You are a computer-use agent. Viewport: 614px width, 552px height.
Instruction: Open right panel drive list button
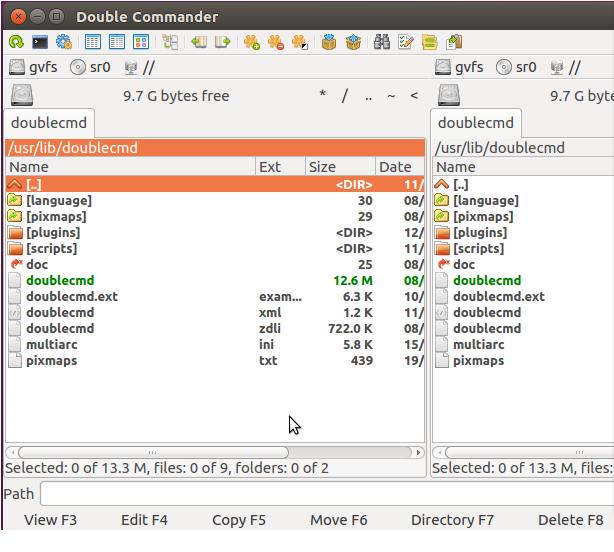click(x=447, y=96)
